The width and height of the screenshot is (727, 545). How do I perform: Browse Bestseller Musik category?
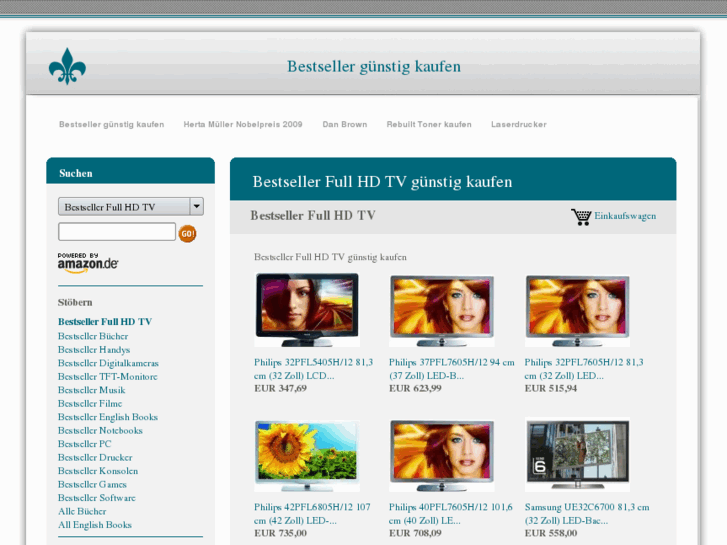(x=91, y=390)
